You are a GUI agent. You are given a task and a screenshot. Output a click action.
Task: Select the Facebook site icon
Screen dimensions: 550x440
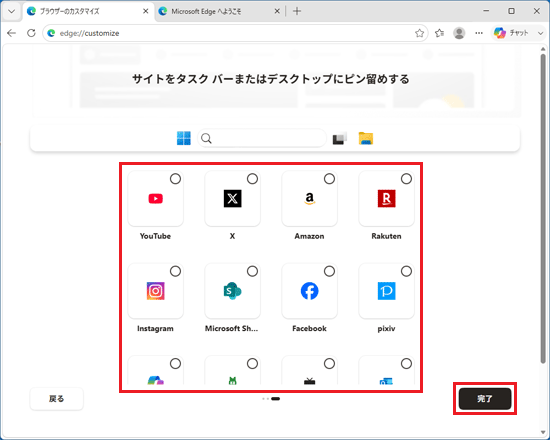pyautogui.click(x=309, y=291)
